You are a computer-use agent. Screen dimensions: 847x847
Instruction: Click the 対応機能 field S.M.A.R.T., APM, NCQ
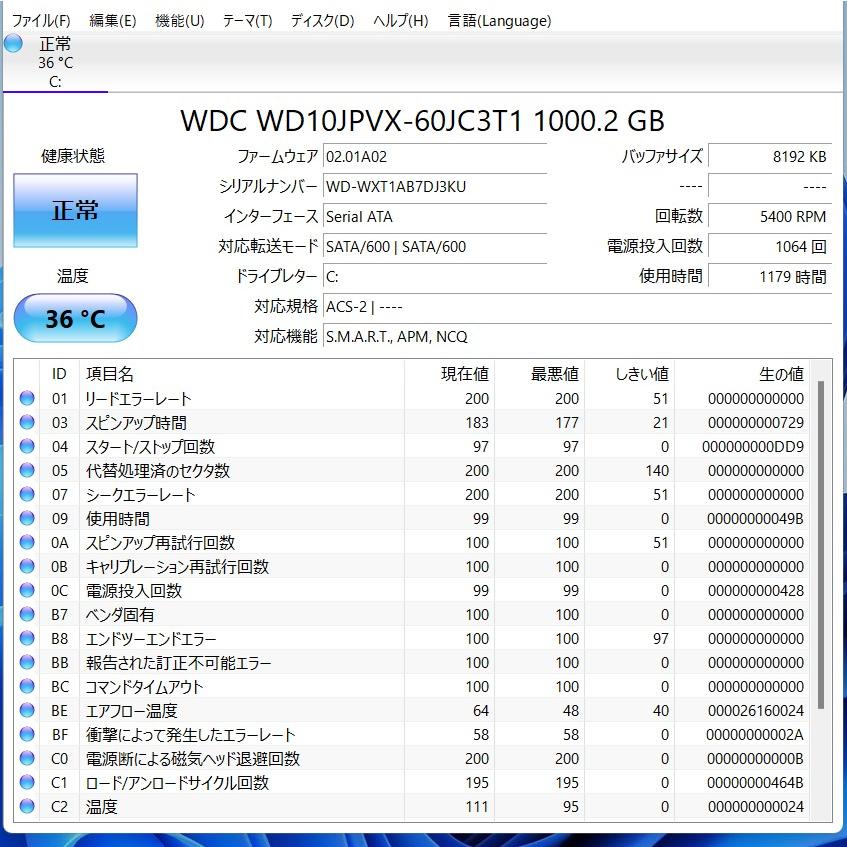click(577, 337)
